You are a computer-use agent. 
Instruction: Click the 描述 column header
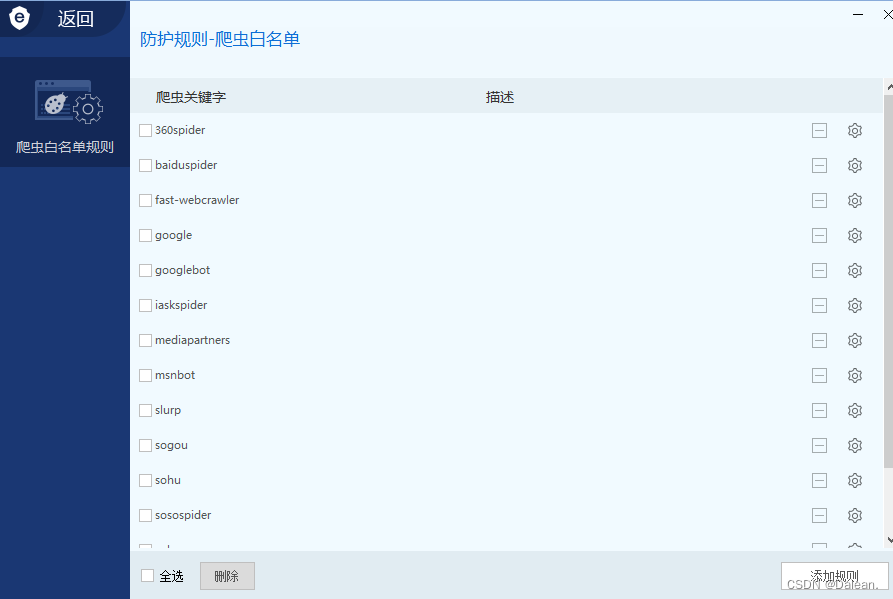pos(500,97)
